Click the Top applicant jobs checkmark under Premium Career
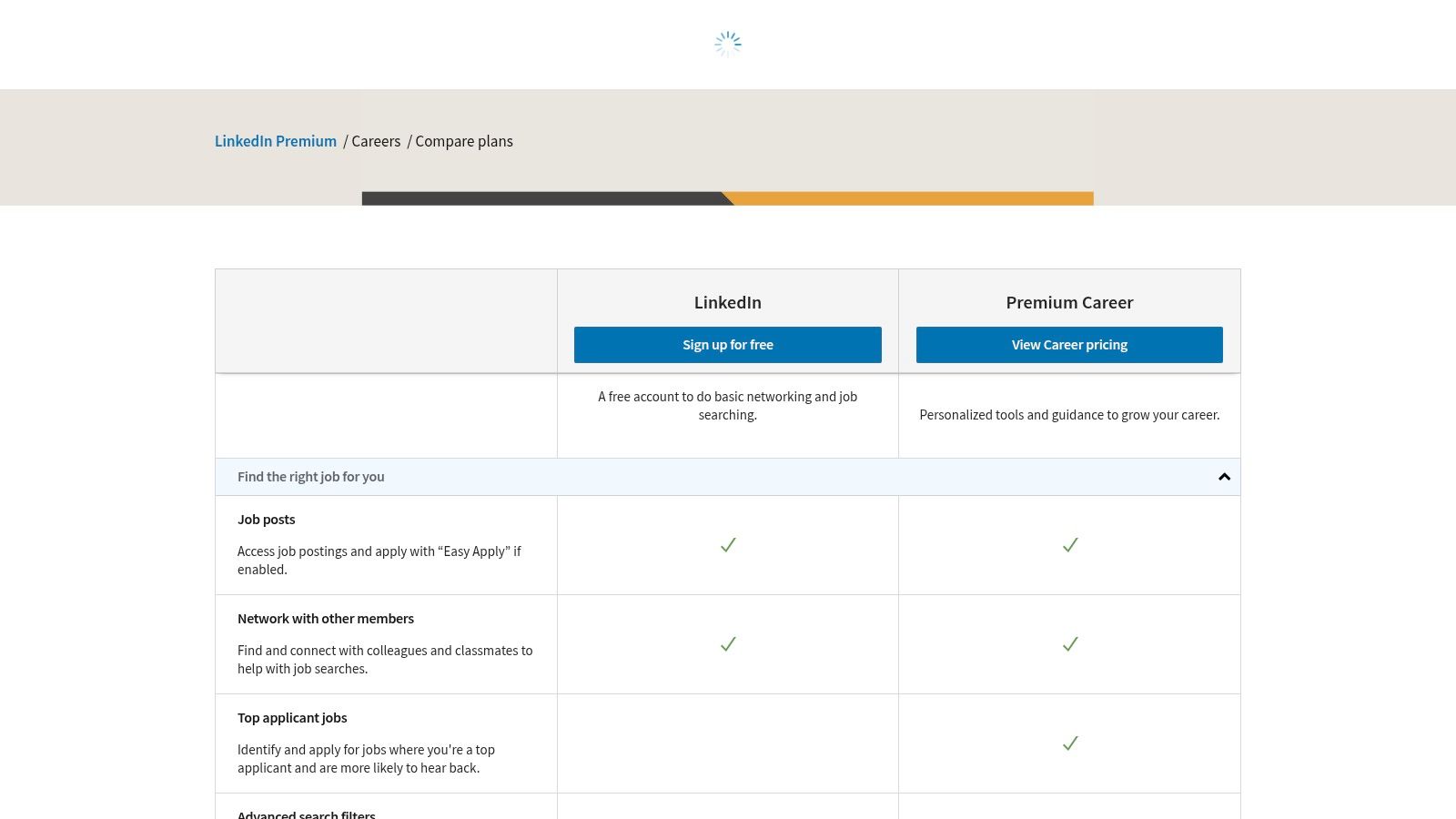1456x819 pixels. [x=1069, y=743]
